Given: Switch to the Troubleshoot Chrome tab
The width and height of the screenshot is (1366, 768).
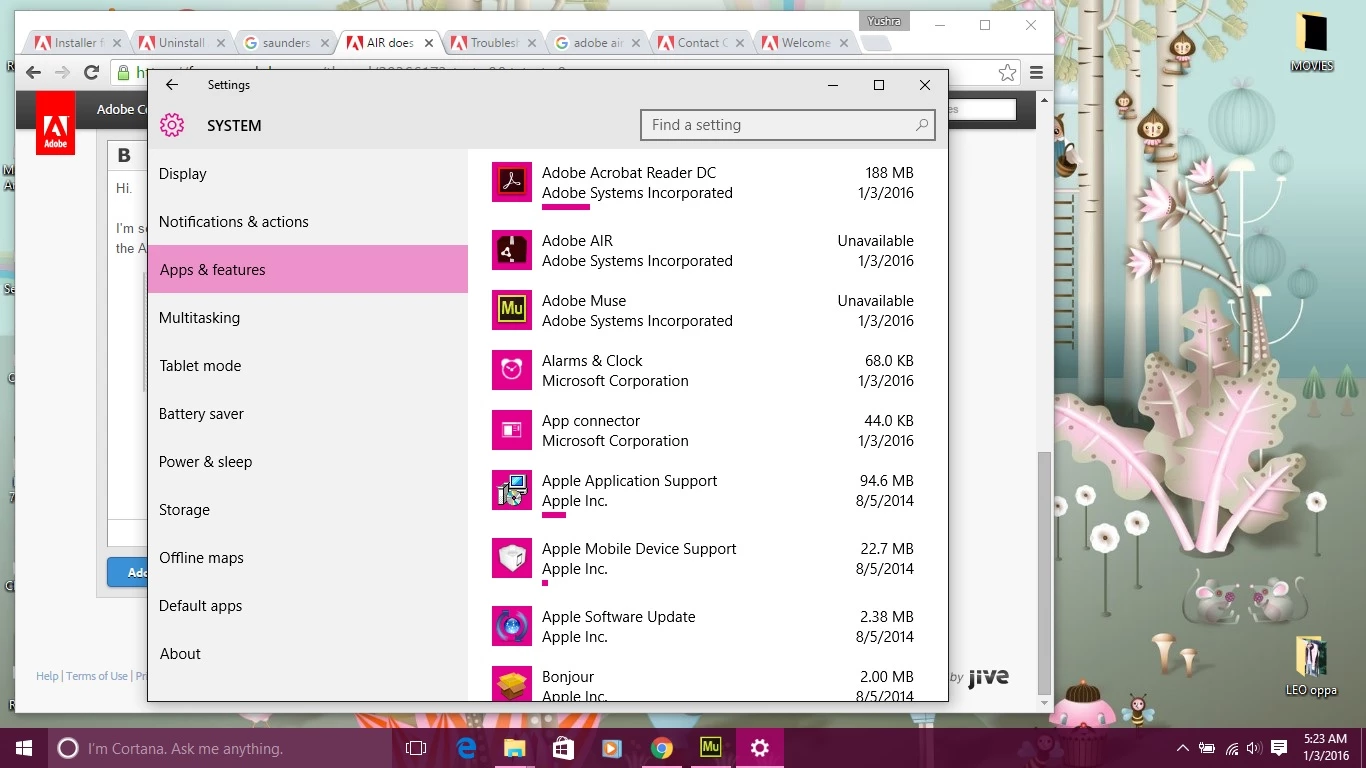Looking at the screenshot, I should tap(493, 43).
